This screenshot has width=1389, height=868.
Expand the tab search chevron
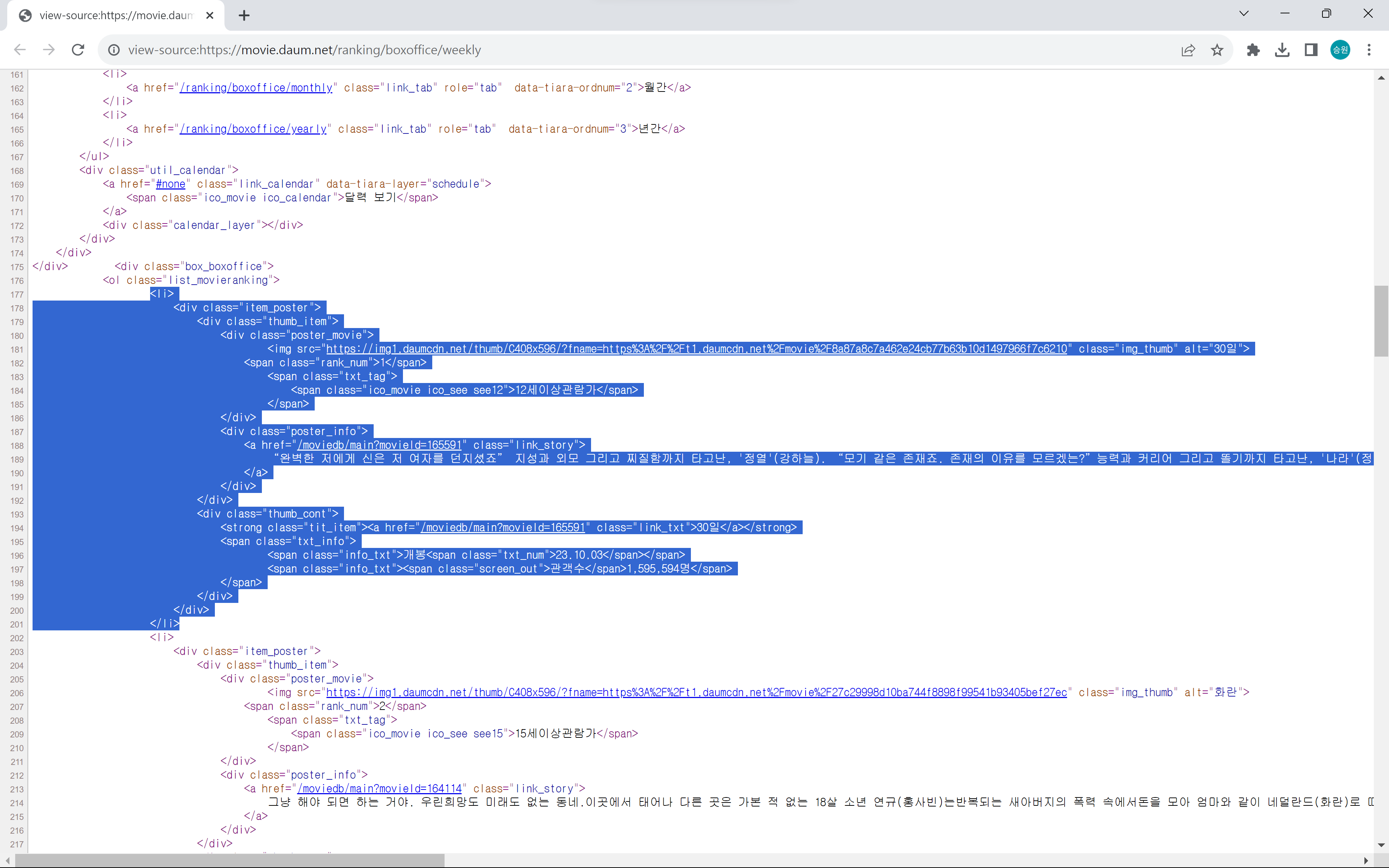1244,14
